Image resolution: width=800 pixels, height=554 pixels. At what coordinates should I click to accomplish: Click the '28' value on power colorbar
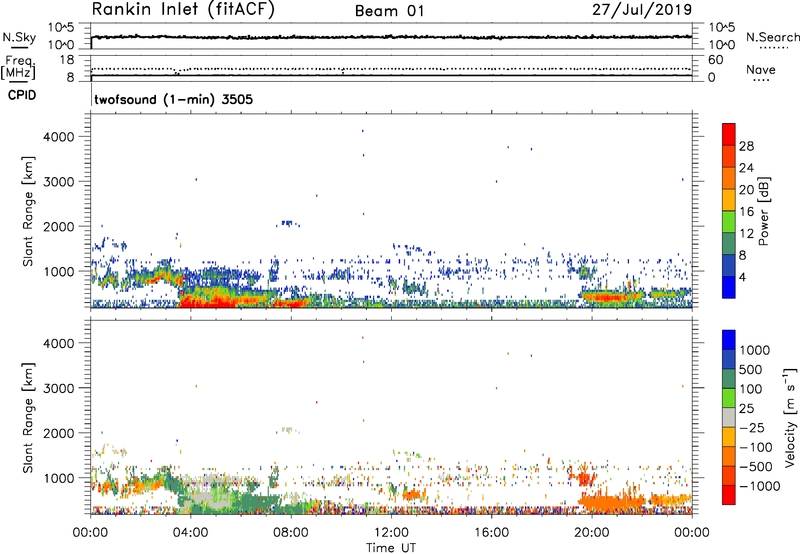pos(746,146)
